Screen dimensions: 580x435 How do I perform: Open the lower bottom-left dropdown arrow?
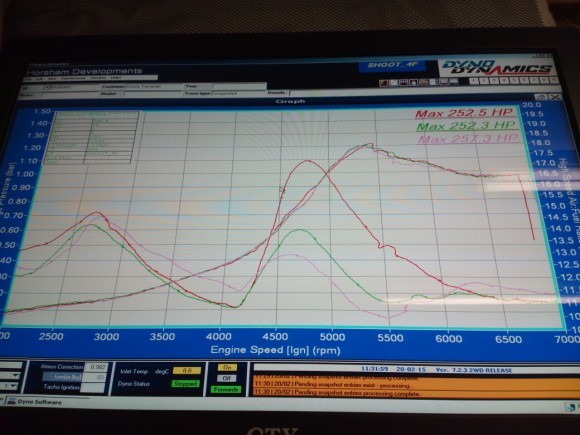pyautogui.click(x=14, y=387)
